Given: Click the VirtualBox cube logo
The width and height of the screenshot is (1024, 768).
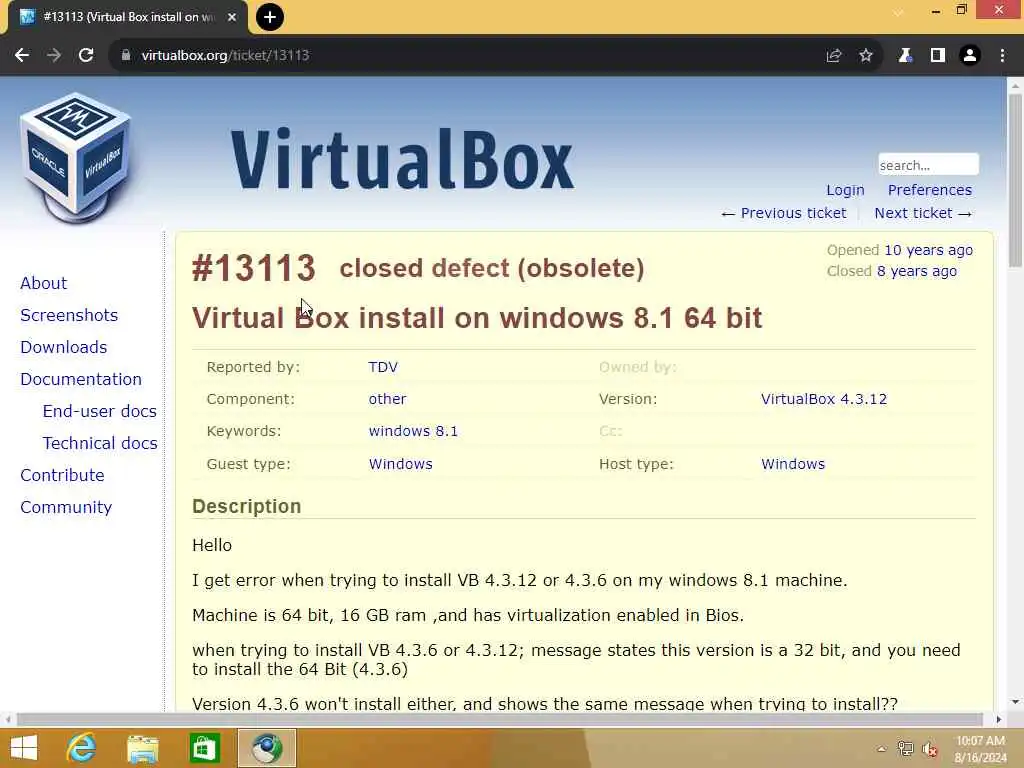Looking at the screenshot, I should [x=75, y=157].
